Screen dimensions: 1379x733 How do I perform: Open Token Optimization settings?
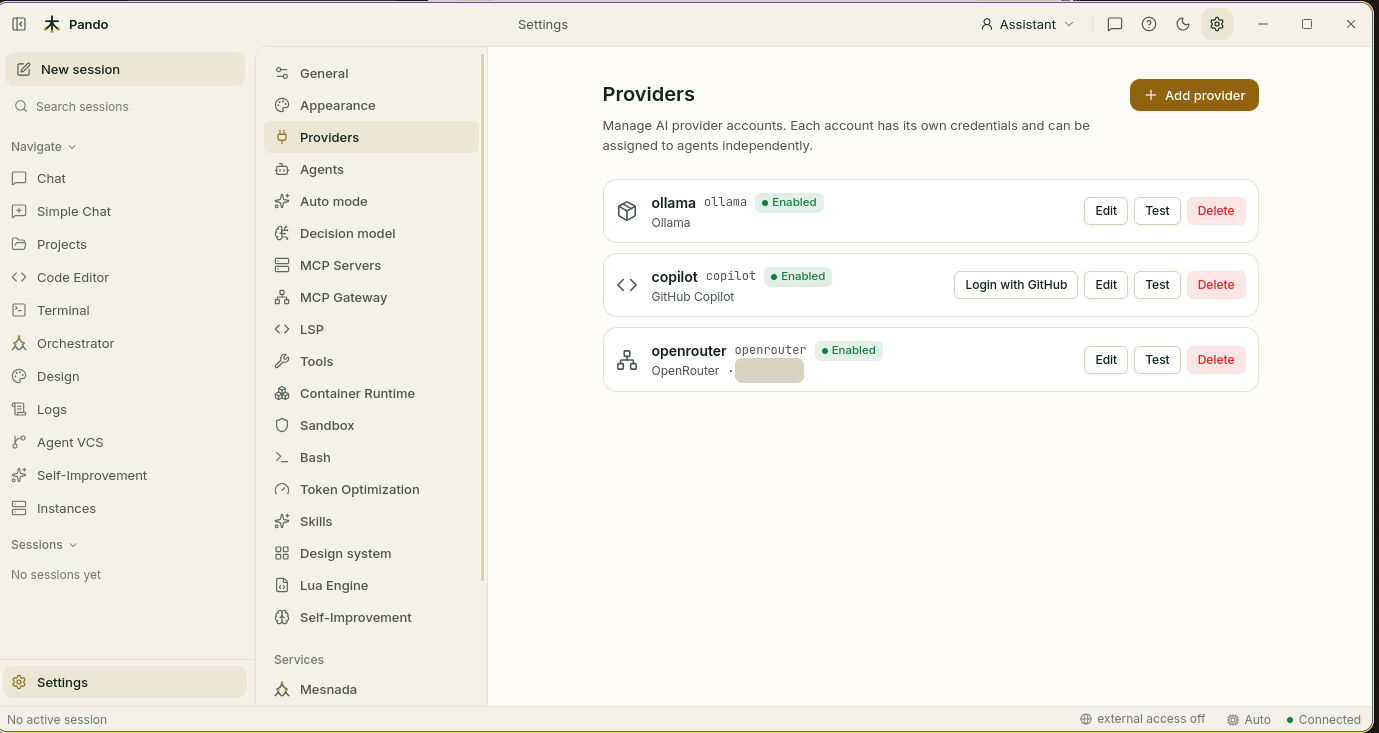371,489
